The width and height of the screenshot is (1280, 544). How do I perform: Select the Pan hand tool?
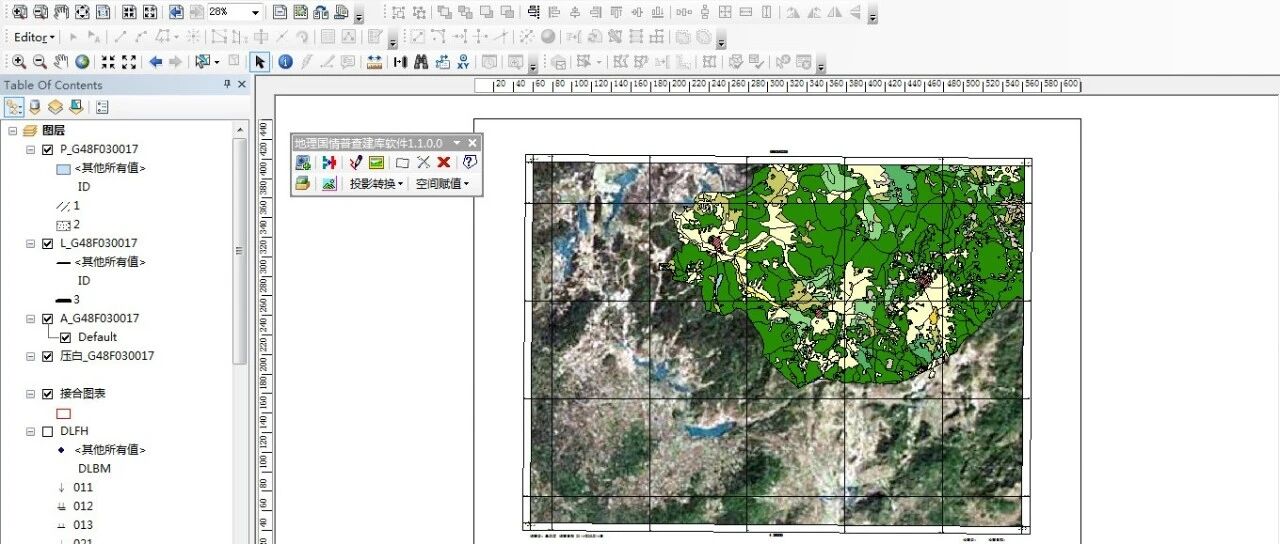click(x=61, y=62)
